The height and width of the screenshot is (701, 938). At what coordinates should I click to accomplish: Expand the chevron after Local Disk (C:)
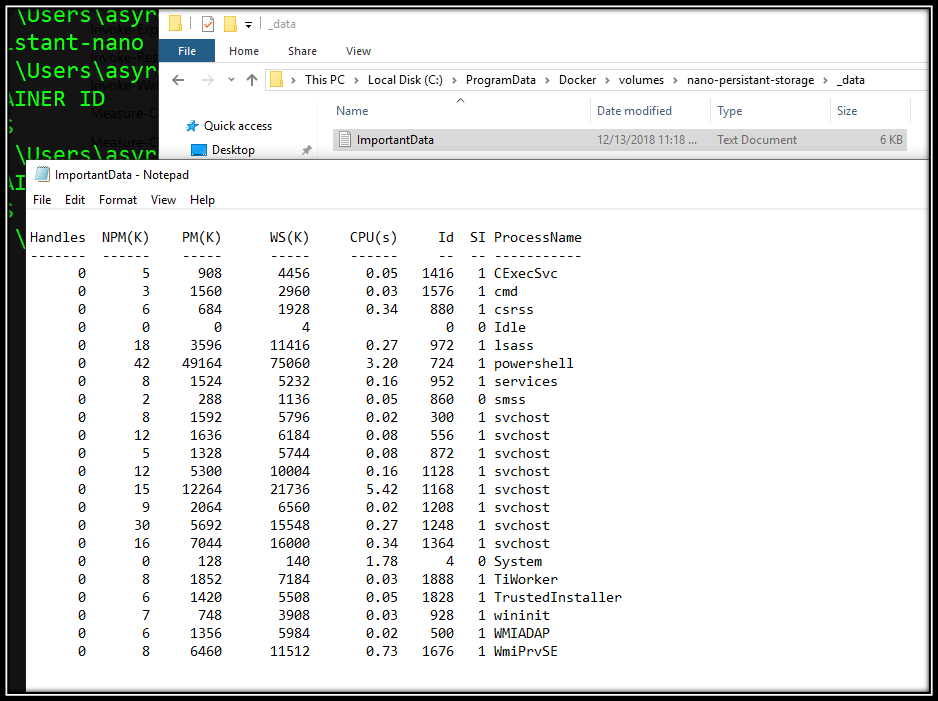[454, 80]
